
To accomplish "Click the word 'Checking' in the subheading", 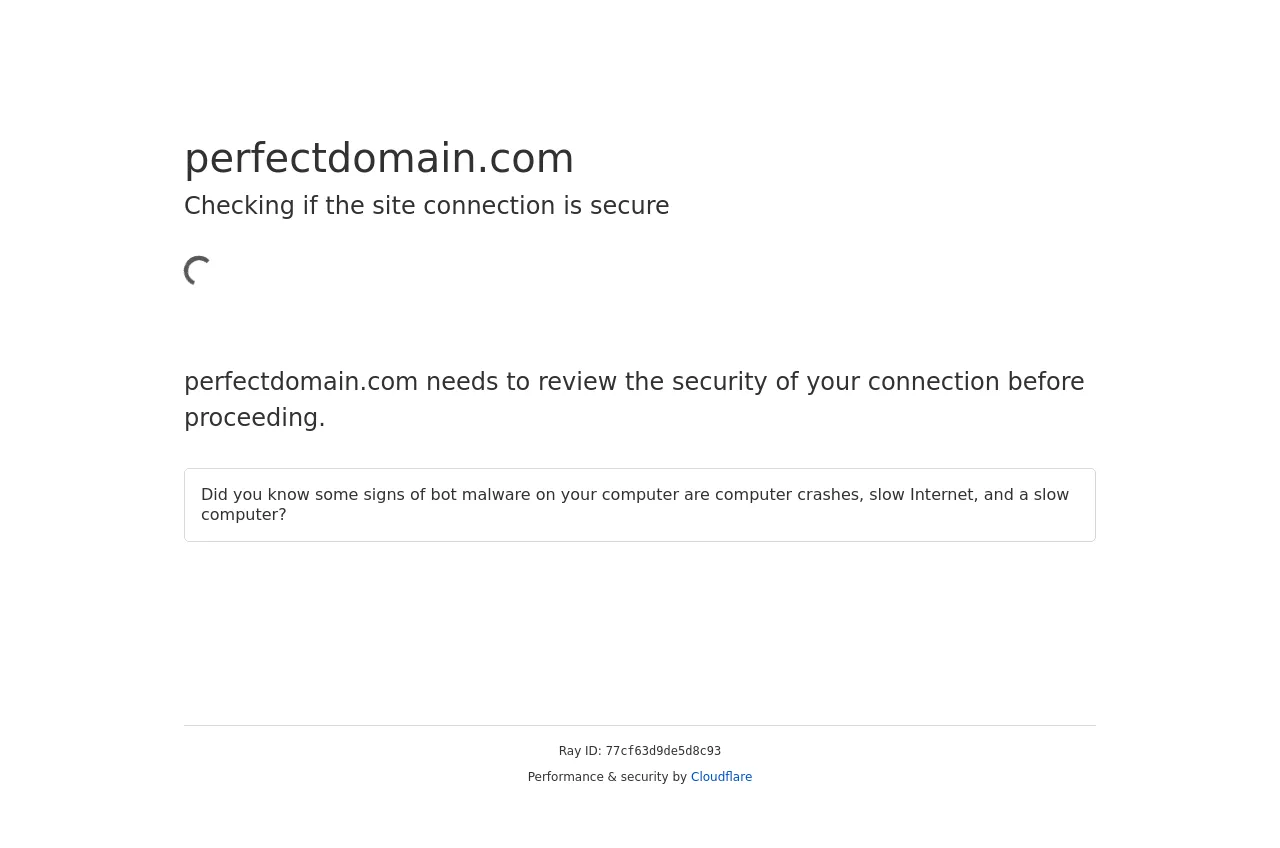I will (x=239, y=206).
